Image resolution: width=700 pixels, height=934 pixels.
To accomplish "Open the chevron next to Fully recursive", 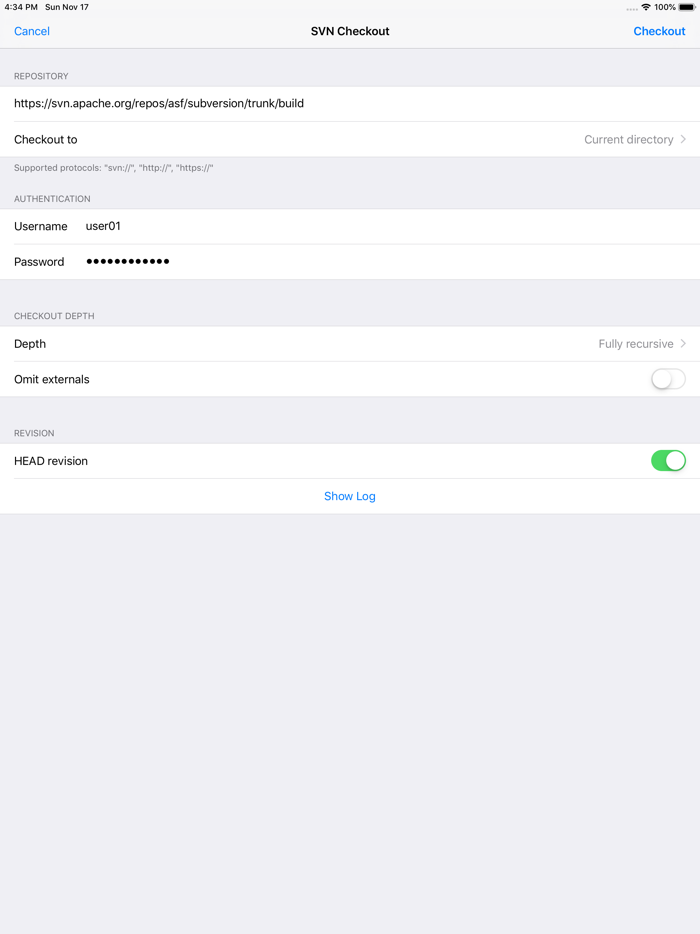I will (x=683, y=343).
